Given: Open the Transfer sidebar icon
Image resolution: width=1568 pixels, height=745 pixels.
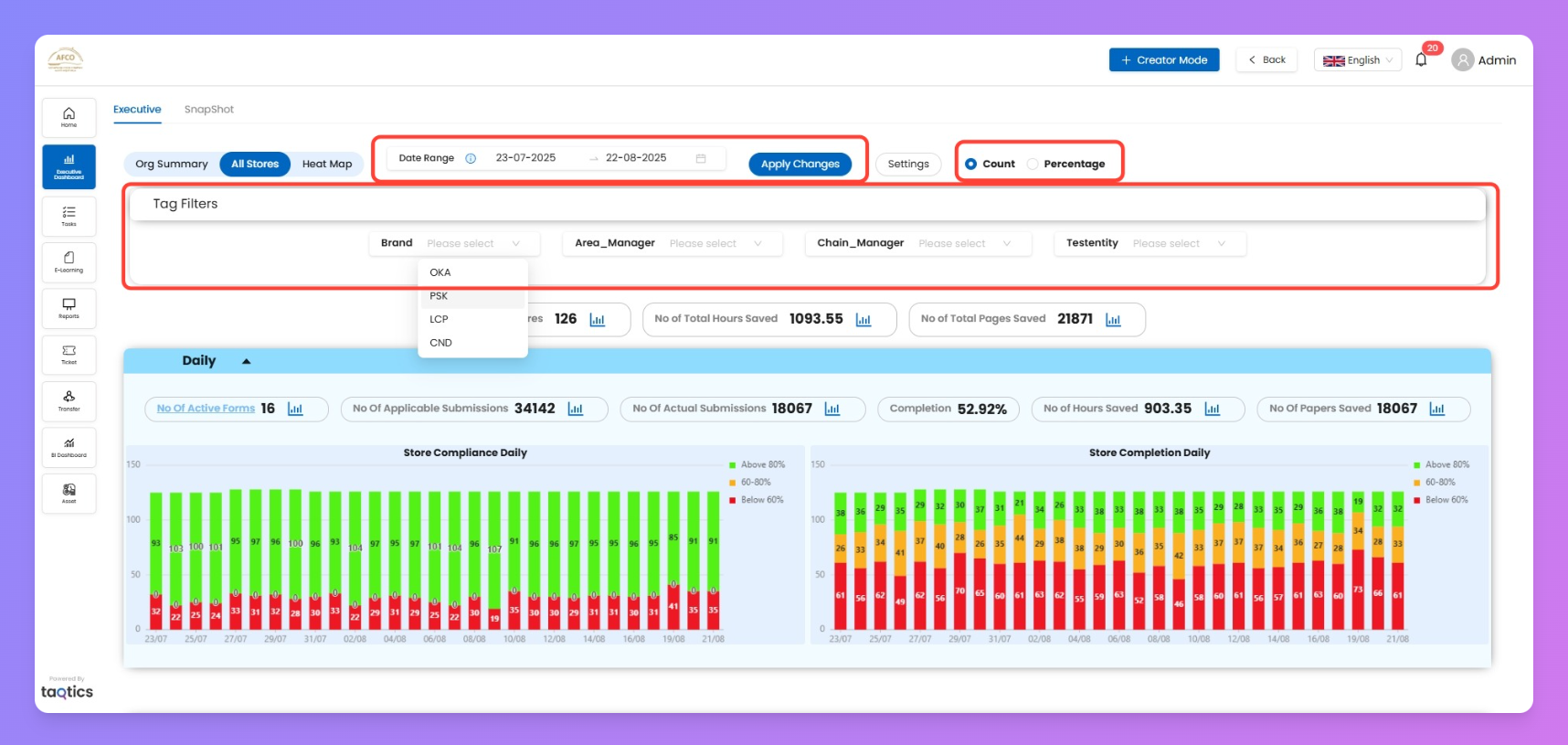Looking at the screenshot, I should click(69, 401).
